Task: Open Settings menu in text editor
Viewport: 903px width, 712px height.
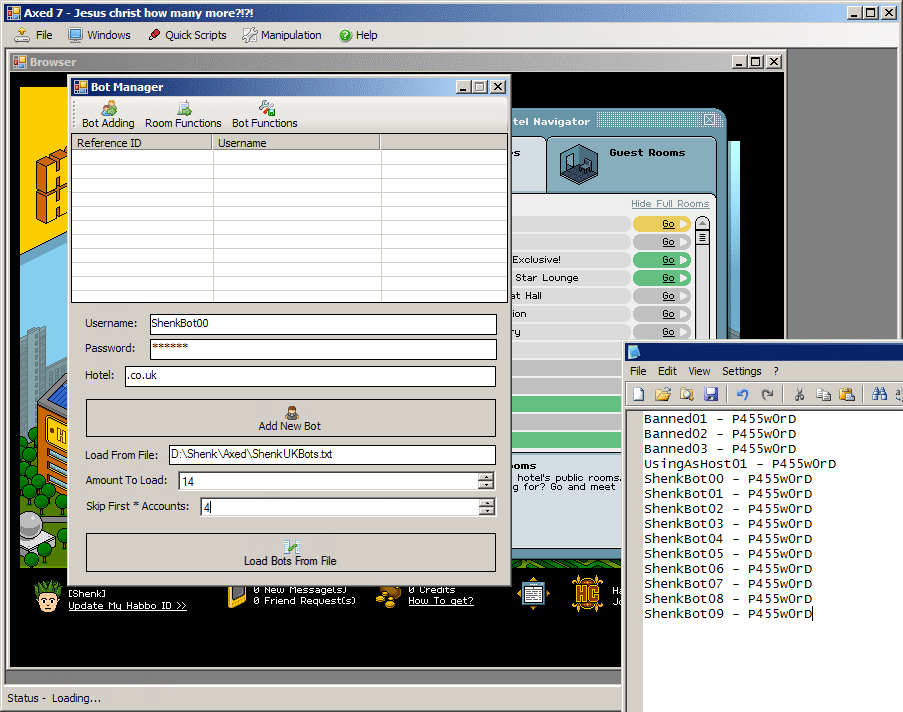Action: click(742, 372)
